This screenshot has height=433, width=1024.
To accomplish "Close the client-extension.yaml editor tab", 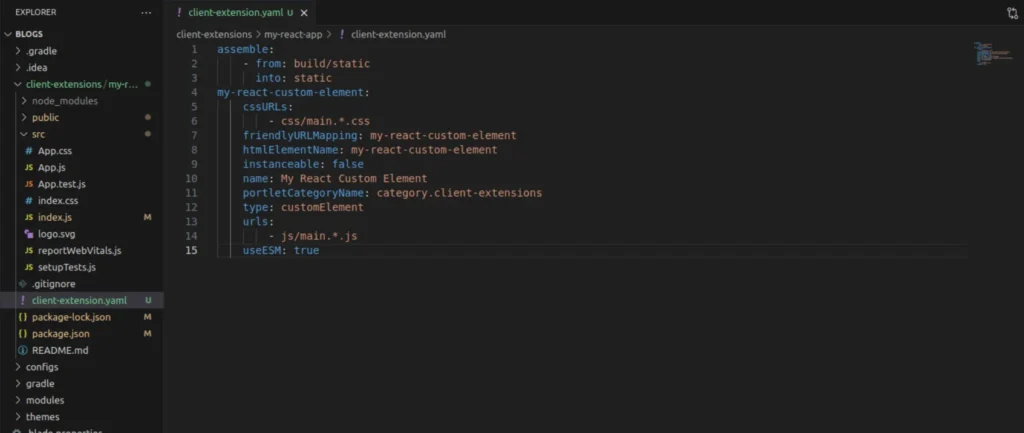I will coord(304,12).
